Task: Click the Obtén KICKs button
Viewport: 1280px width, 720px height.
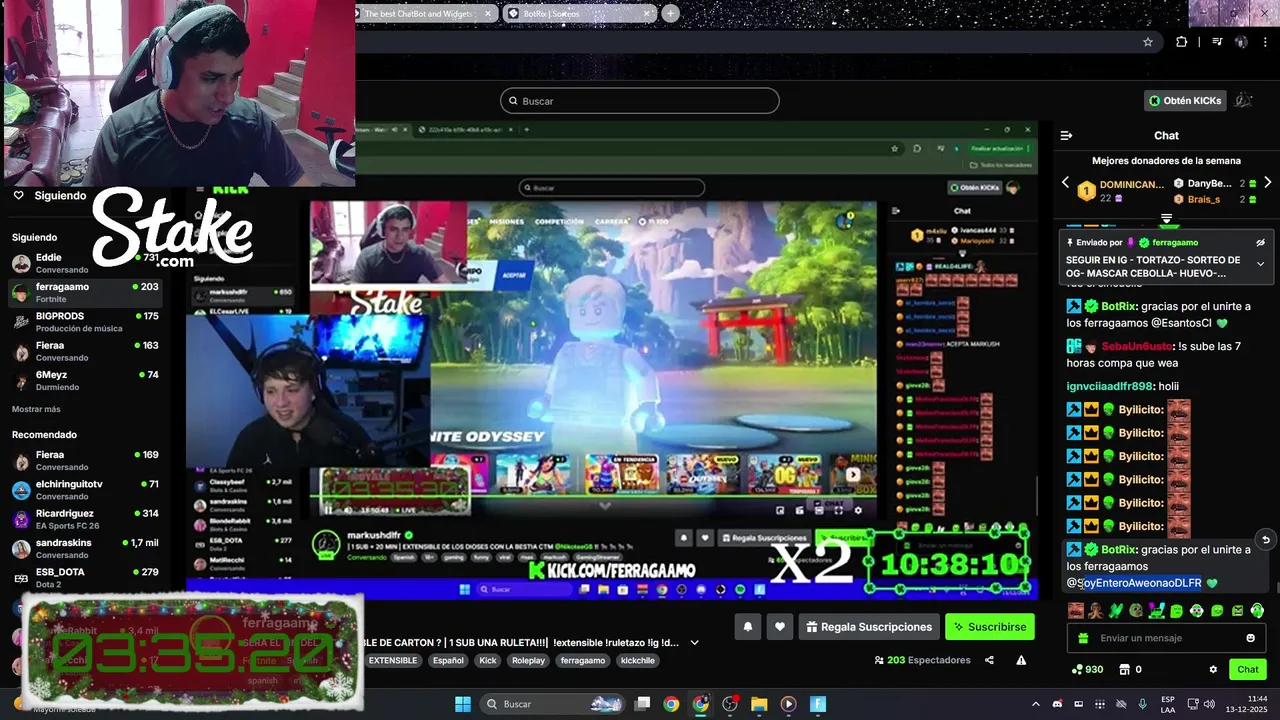Action: 1185,100
